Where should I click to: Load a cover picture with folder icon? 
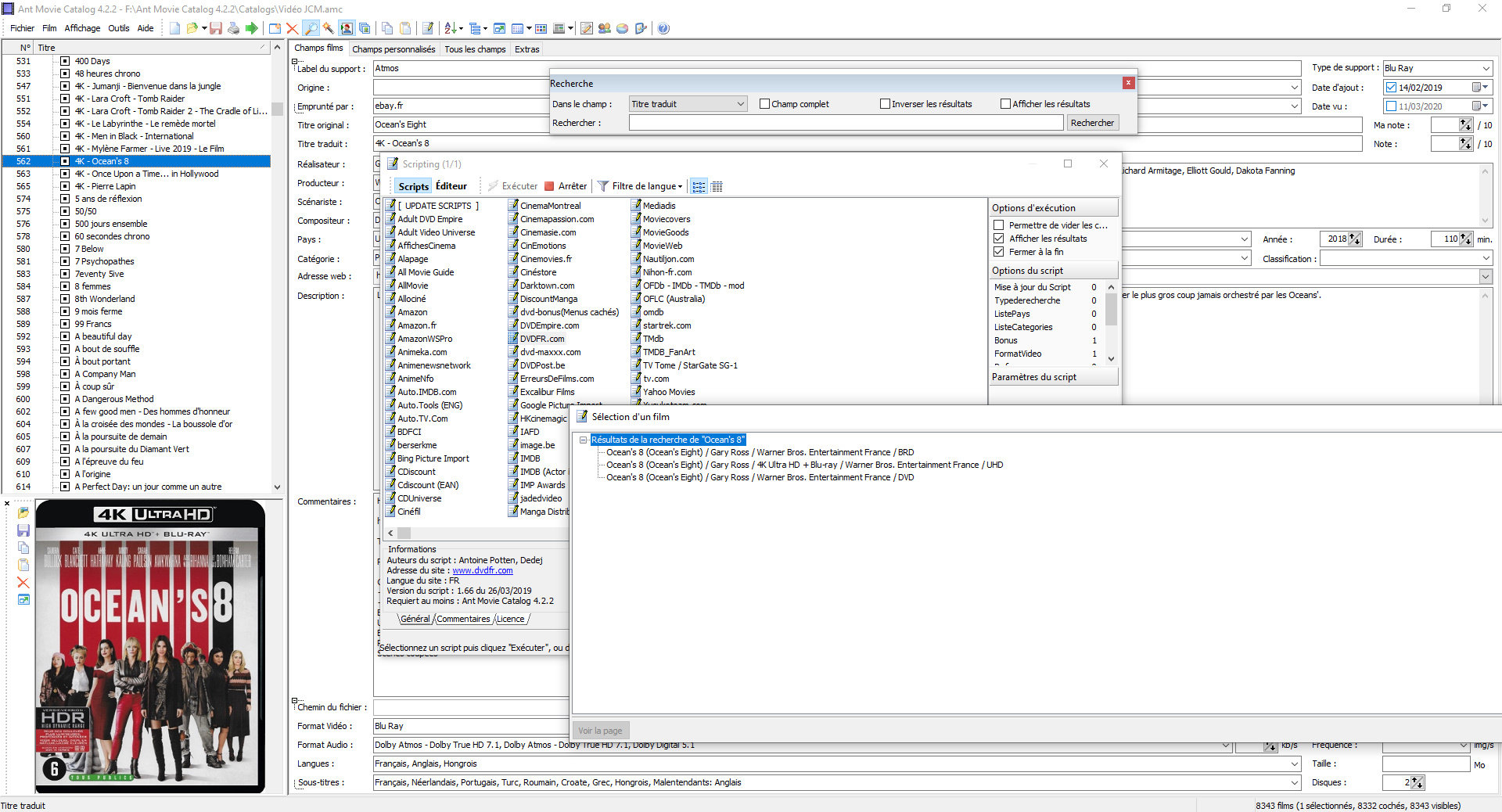tap(23, 513)
